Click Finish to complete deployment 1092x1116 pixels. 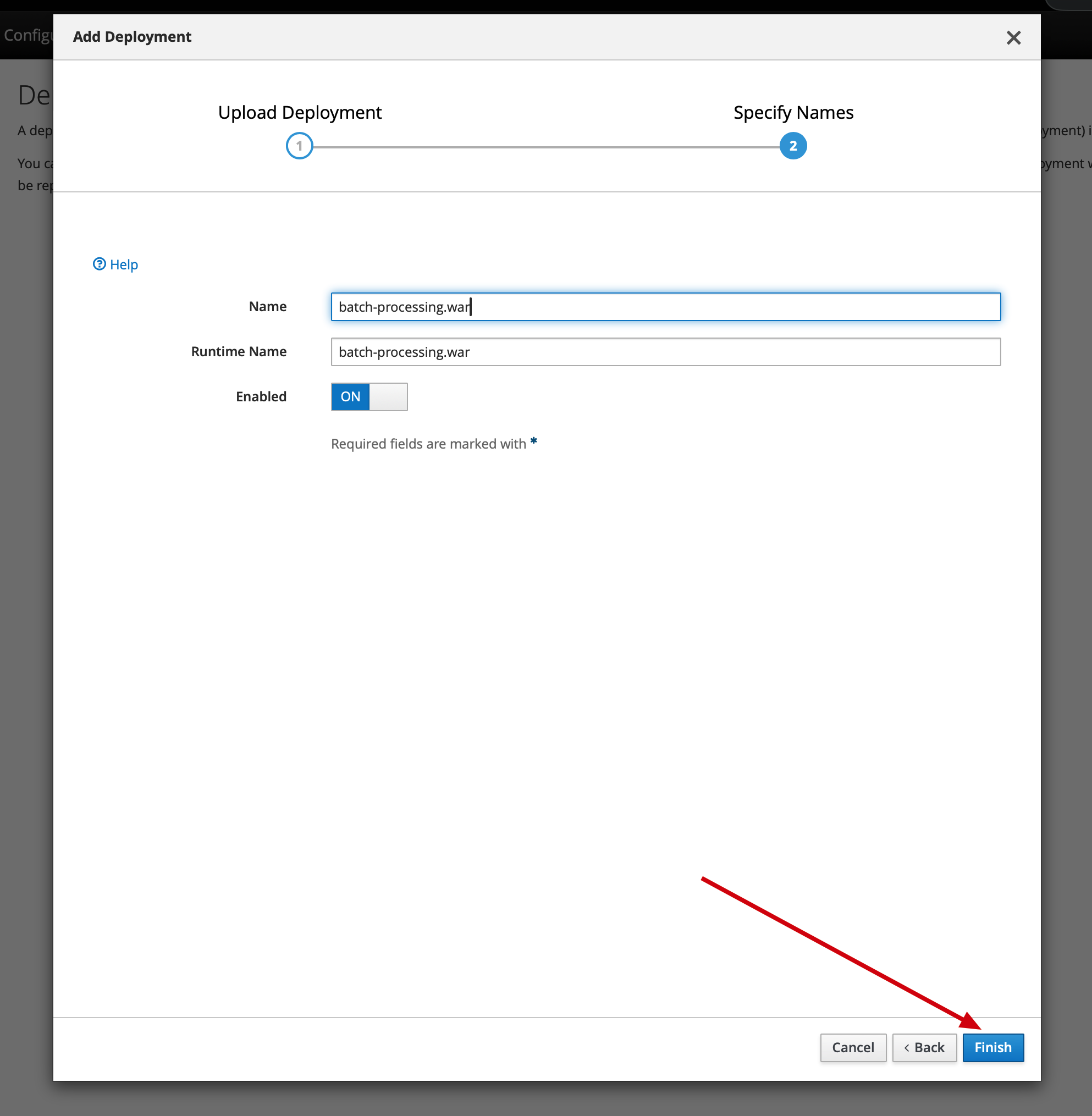[993, 1048]
